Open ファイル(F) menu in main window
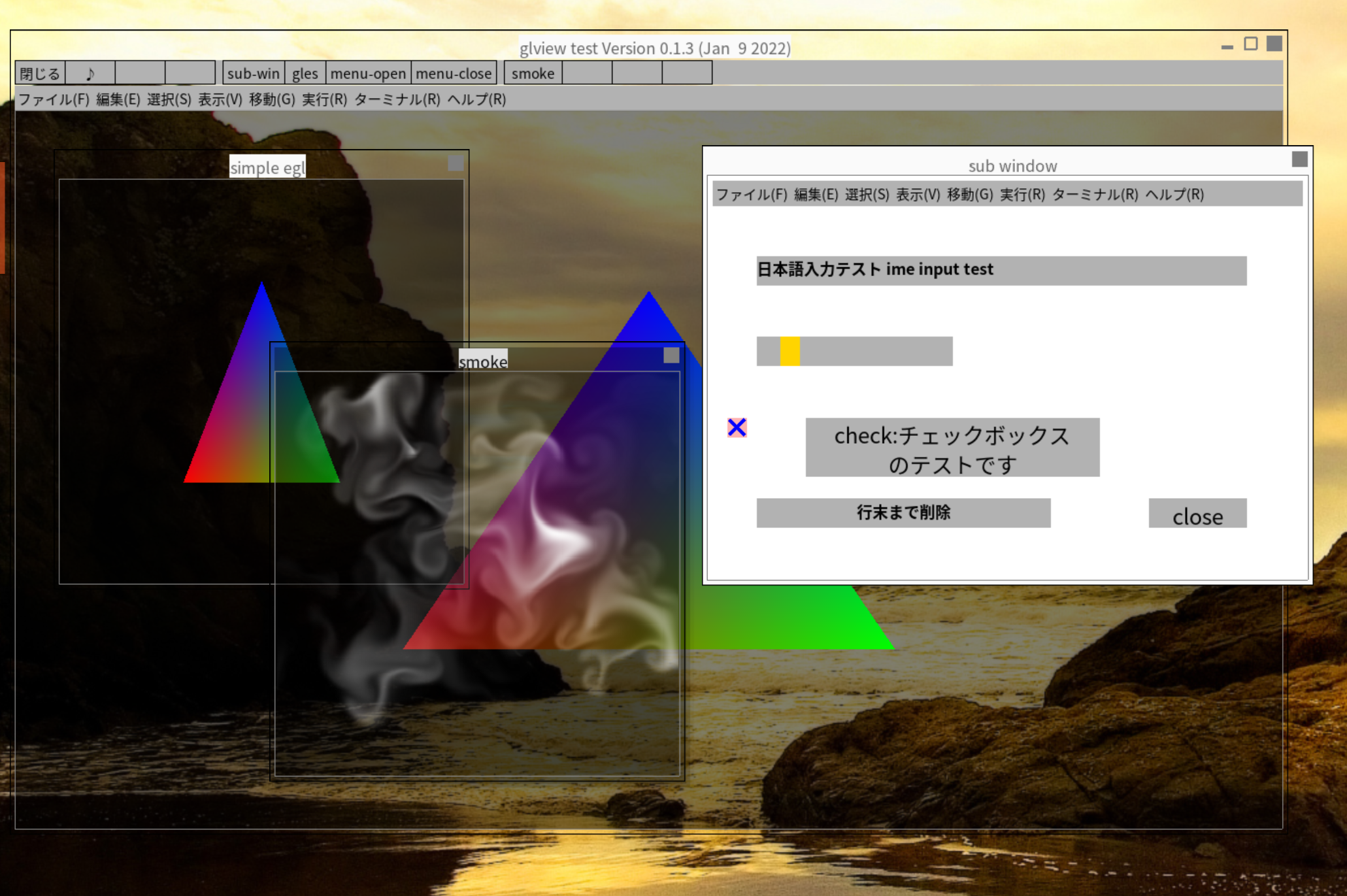 coord(54,99)
